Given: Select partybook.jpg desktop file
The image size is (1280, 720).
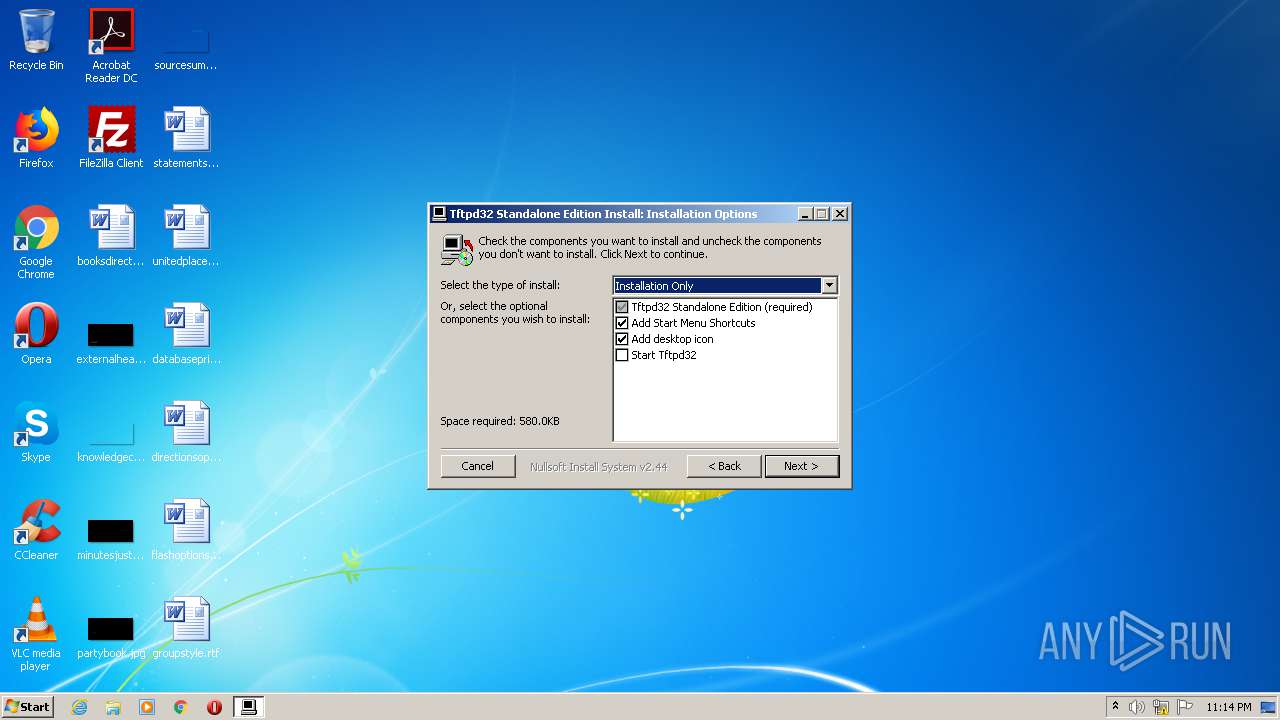Looking at the screenshot, I should [111, 636].
